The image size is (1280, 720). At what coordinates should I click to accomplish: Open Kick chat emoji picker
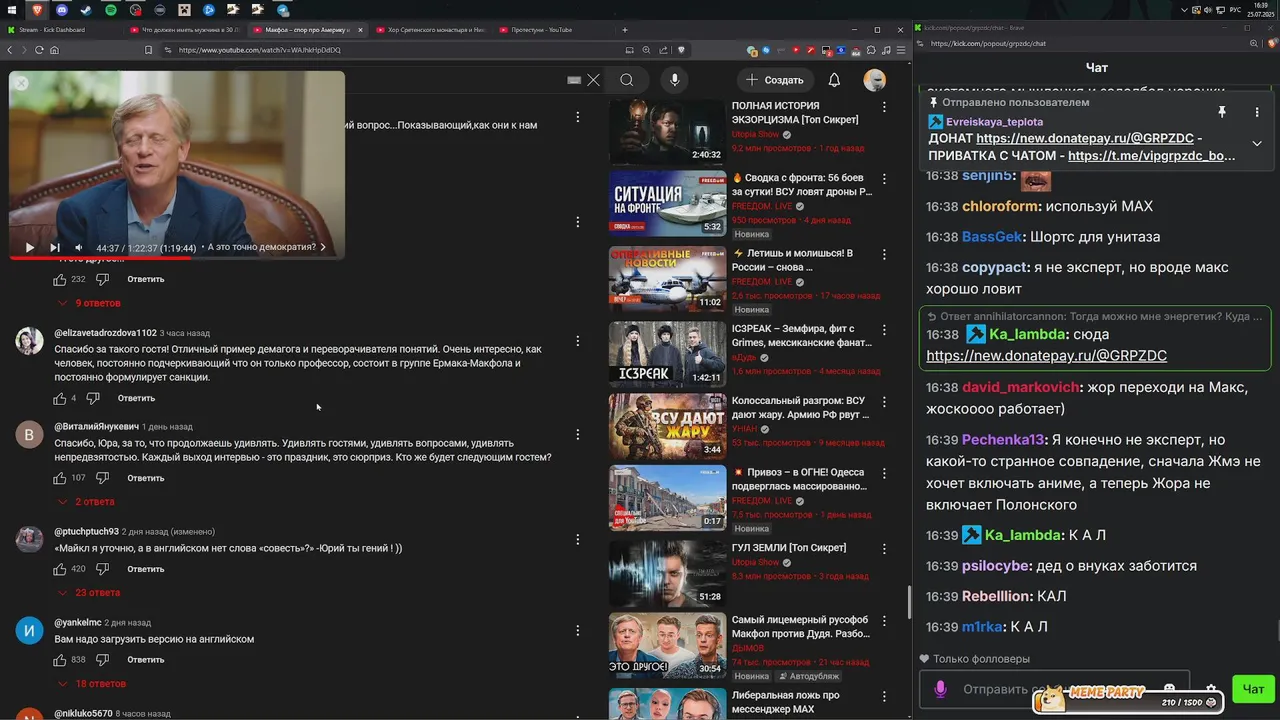(x=1169, y=689)
